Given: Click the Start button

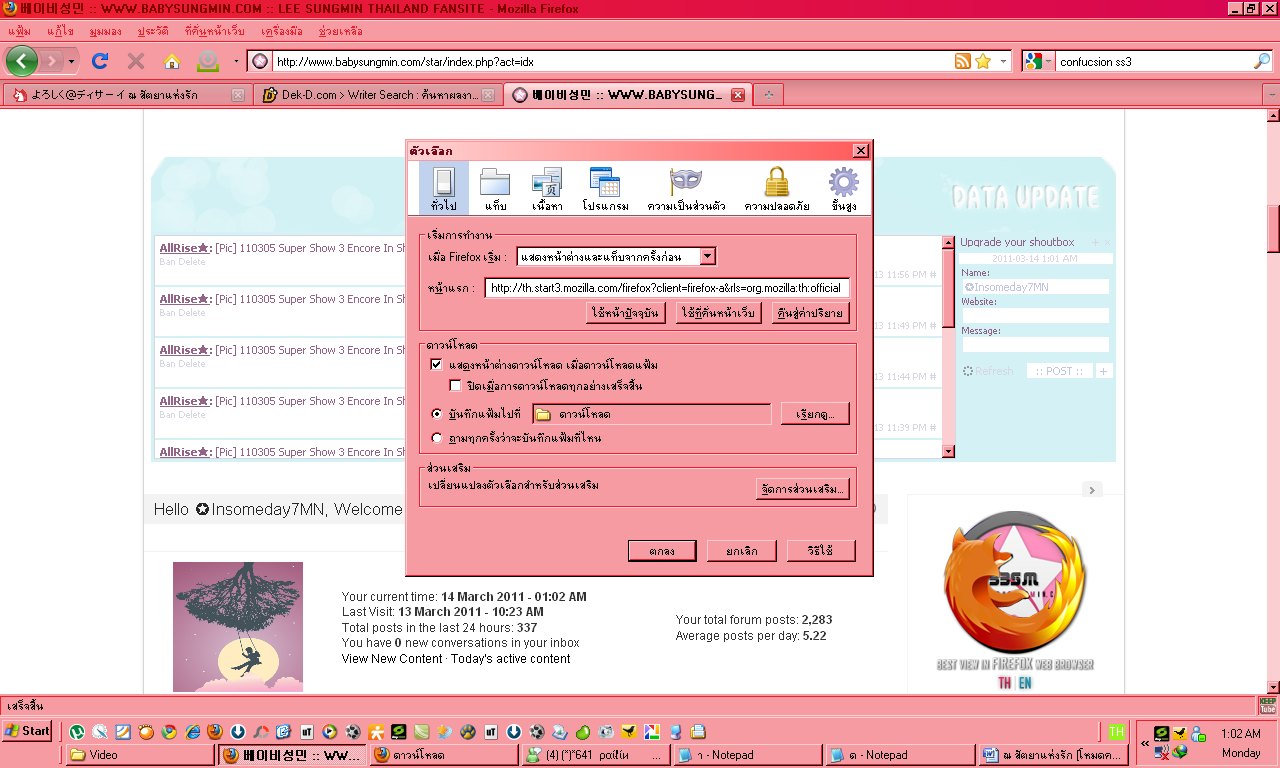Looking at the screenshot, I should tap(28, 731).
